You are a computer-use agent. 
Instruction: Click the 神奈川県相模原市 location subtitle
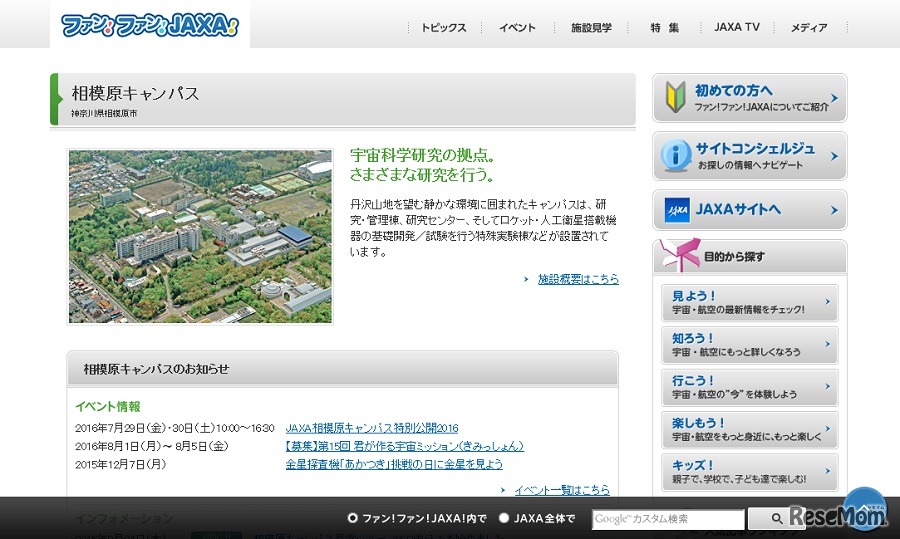tap(104, 114)
